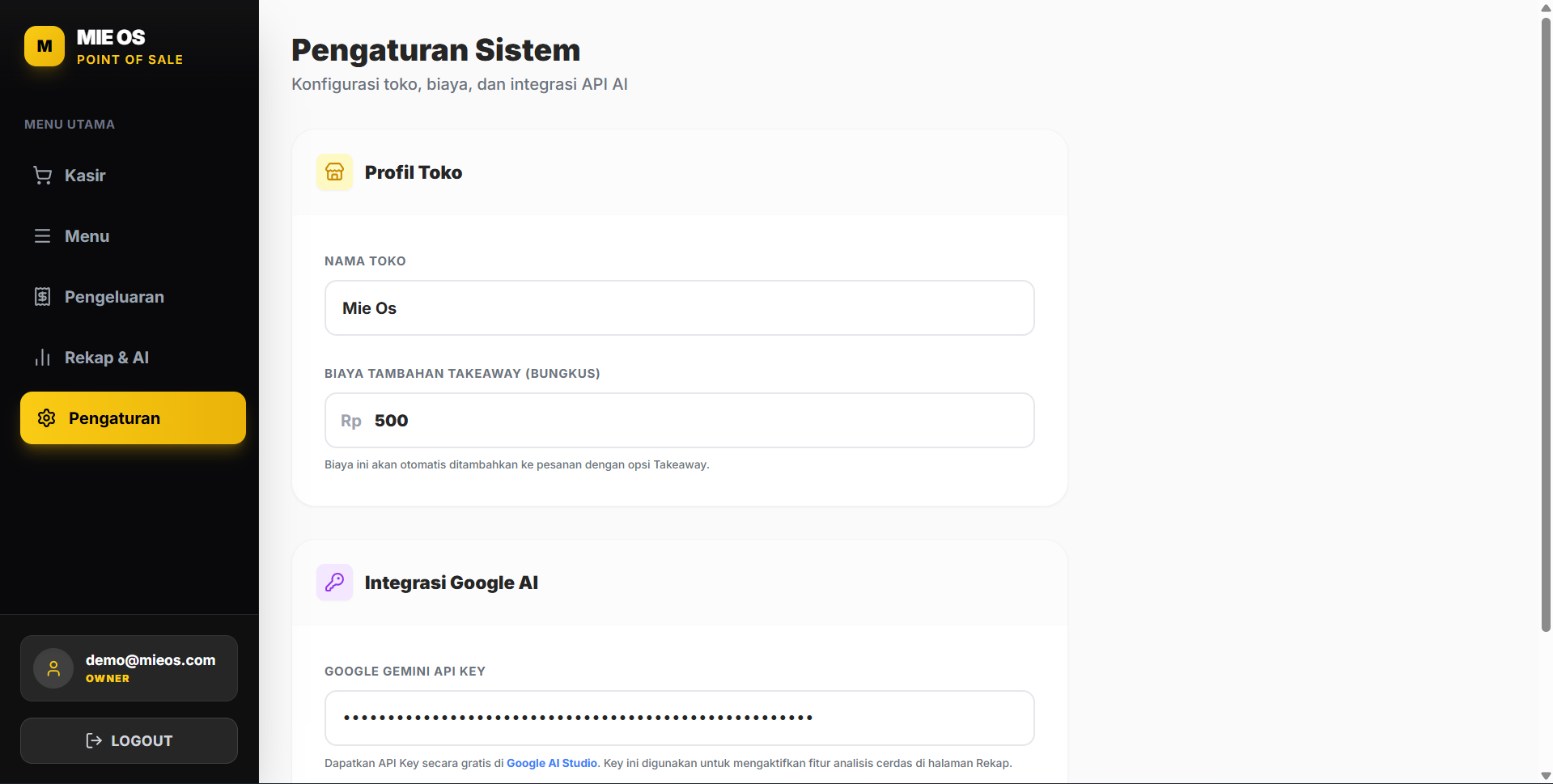Click the yellow M logo icon
1553x784 pixels.
(x=45, y=46)
